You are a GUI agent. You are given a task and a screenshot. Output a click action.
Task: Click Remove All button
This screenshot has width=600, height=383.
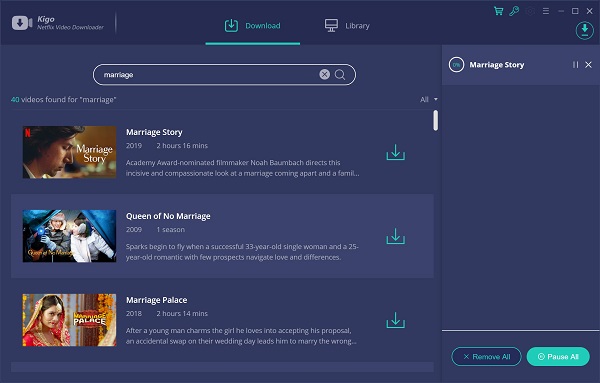[x=486, y=357]
